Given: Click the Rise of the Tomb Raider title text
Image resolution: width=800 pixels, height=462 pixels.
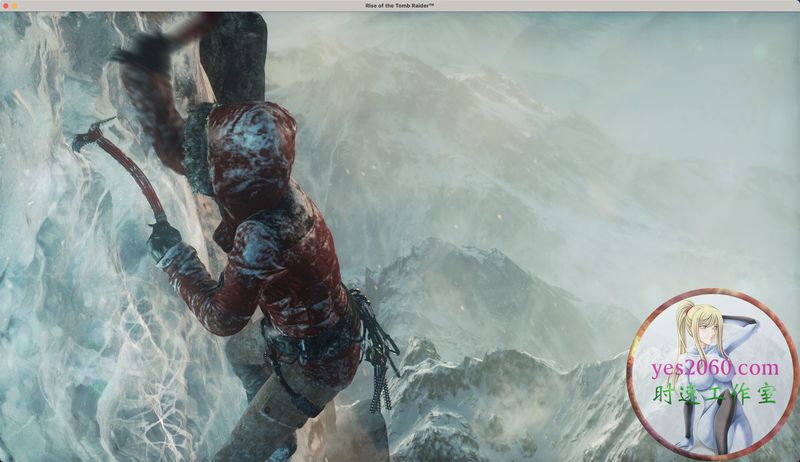Looking at the screenshot, I should pos(400,6).
